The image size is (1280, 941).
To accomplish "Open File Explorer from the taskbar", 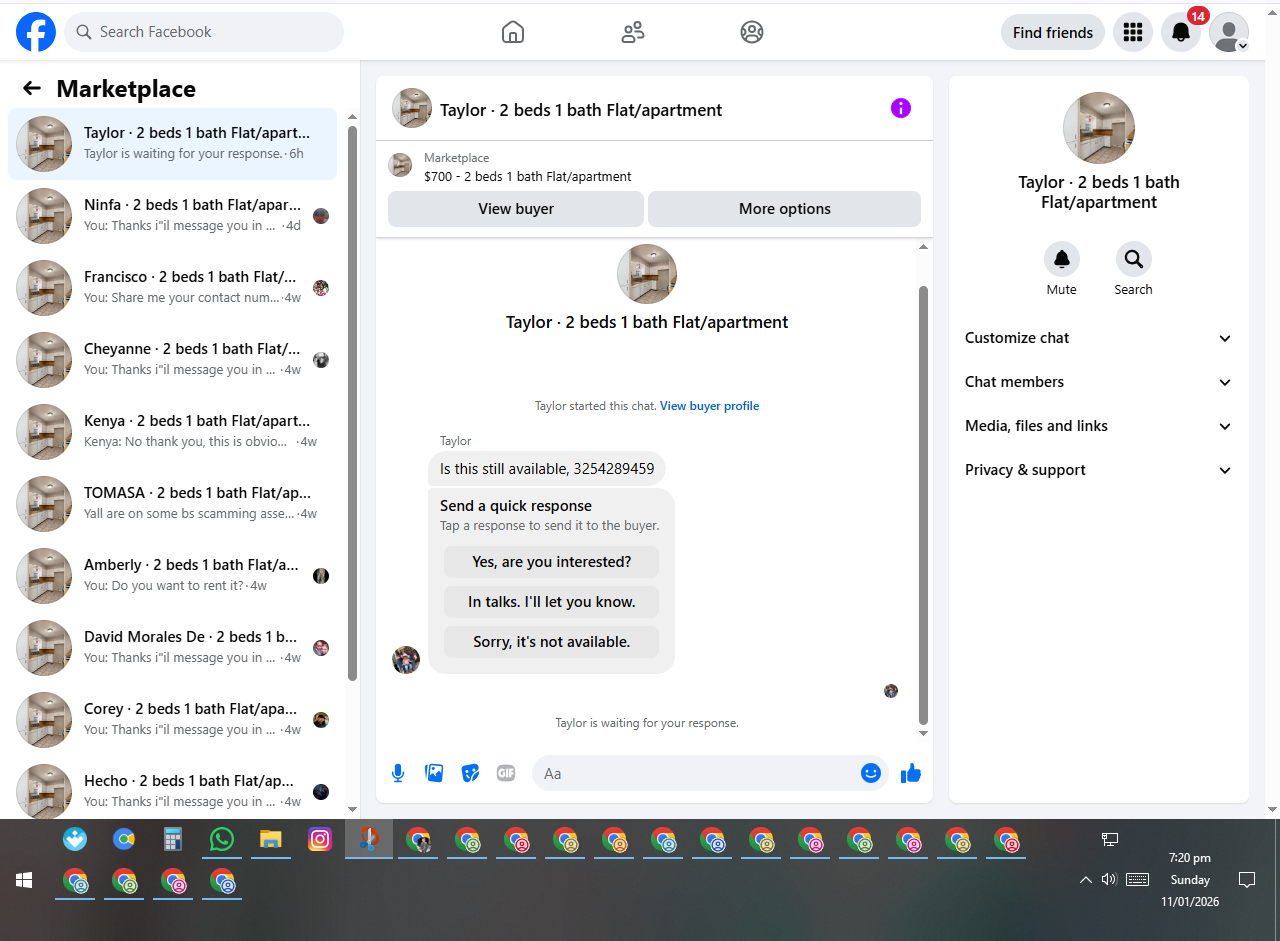I will click(271, 839).
